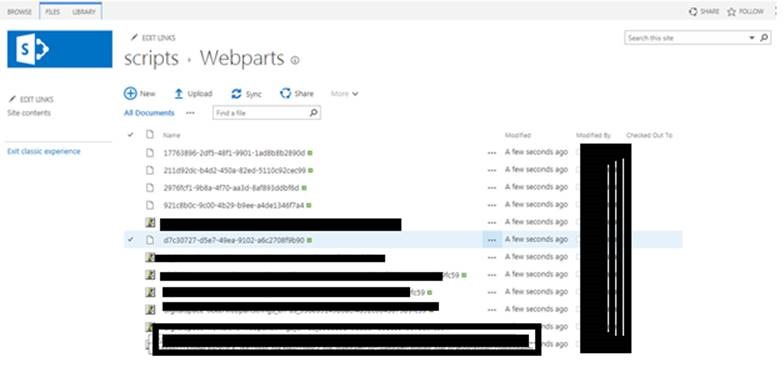The height and width of the screenshot is (377, 784).
Task: Click the magnifier in Find a file
Action: coord(314,113)
